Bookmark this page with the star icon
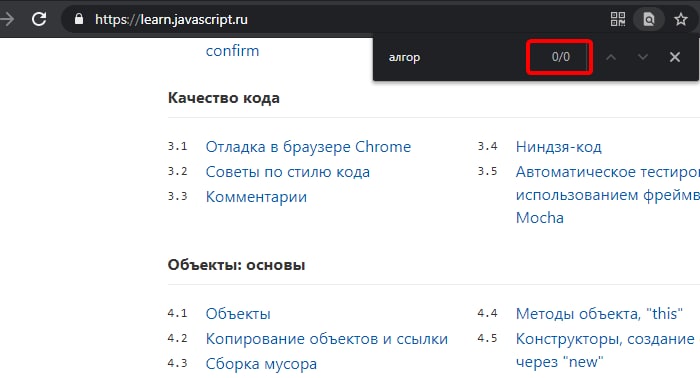This screenshot has width=700, height=378. 681,19
